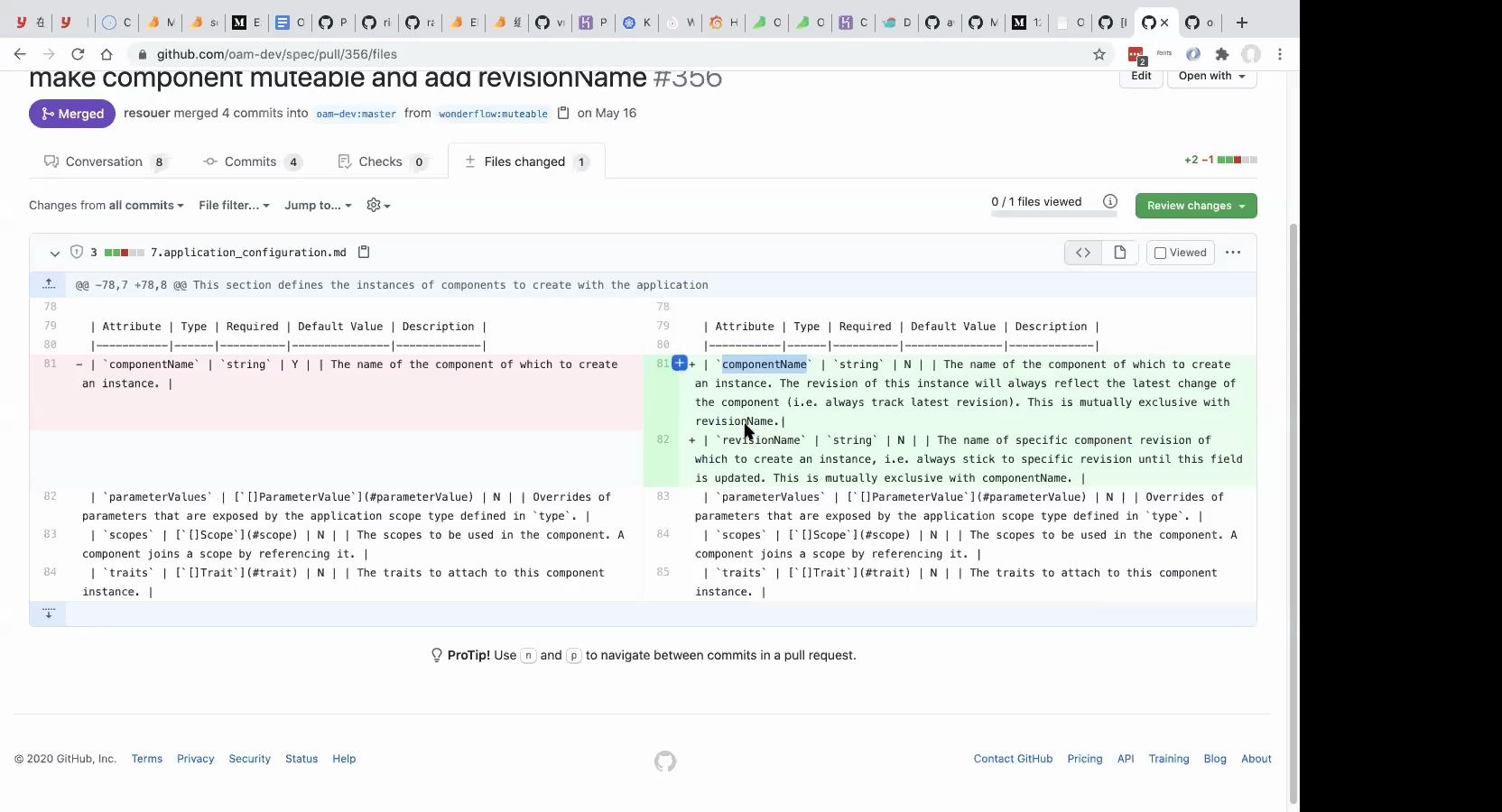Viewport: 1502px width, 812px height.
Task: Copy the file path of 7.application_configuration.md
Action: pos(364,253)
